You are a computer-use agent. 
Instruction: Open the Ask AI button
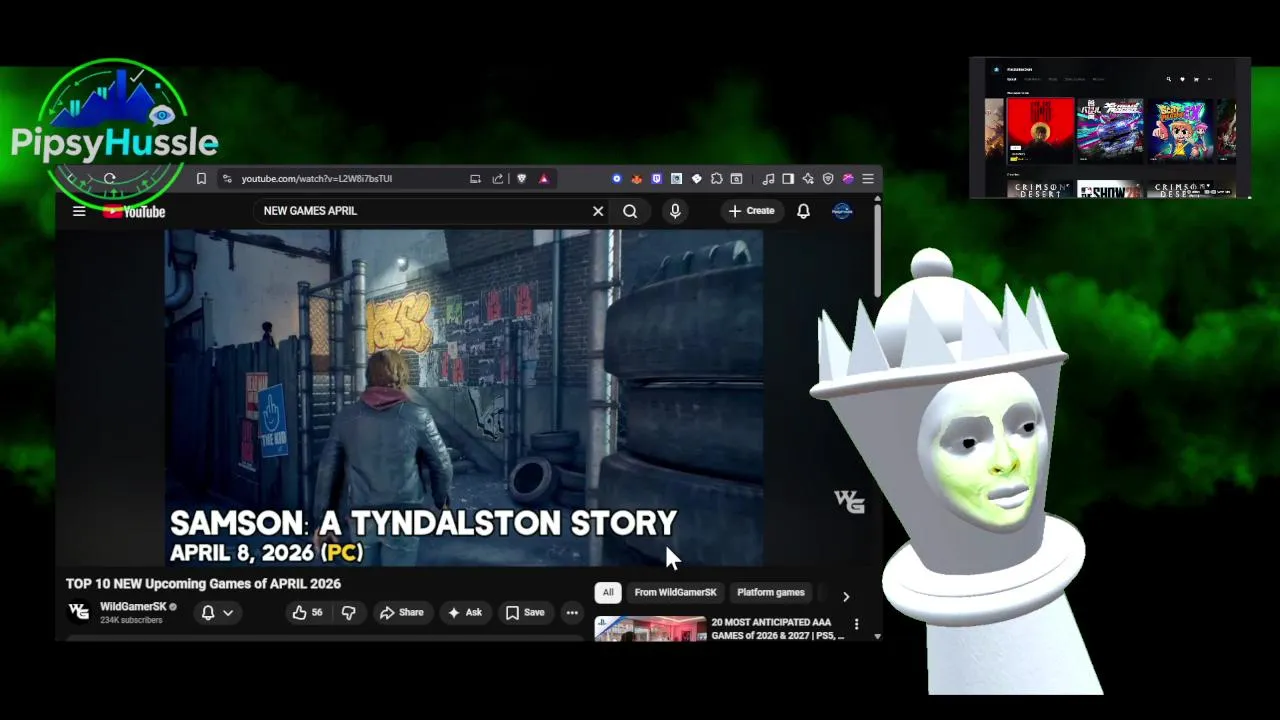(x=465, y=613)
